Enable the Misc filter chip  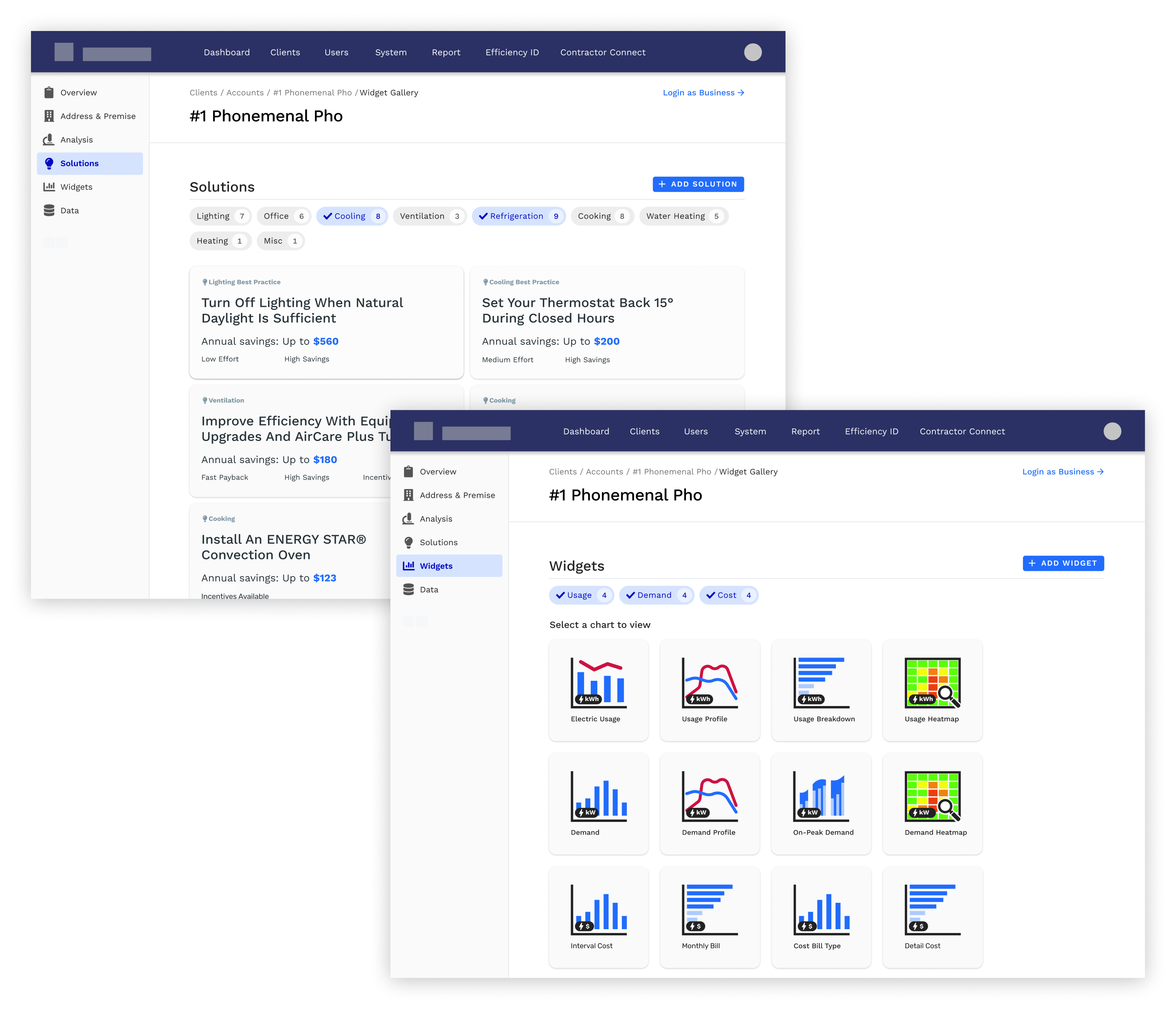tap(280, 241)
